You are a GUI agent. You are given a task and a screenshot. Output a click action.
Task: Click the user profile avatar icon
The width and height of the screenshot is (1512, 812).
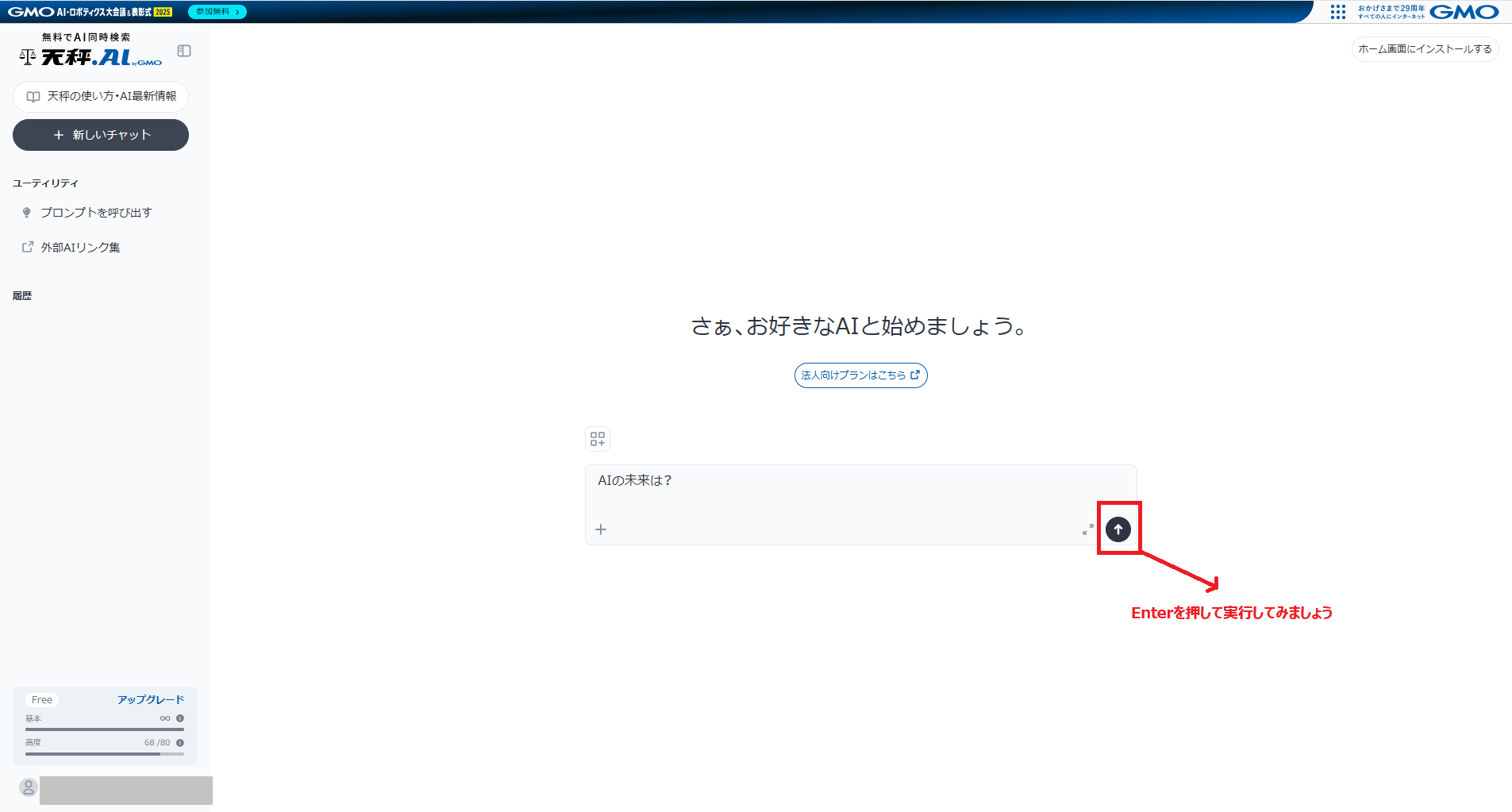click(29, 787)
